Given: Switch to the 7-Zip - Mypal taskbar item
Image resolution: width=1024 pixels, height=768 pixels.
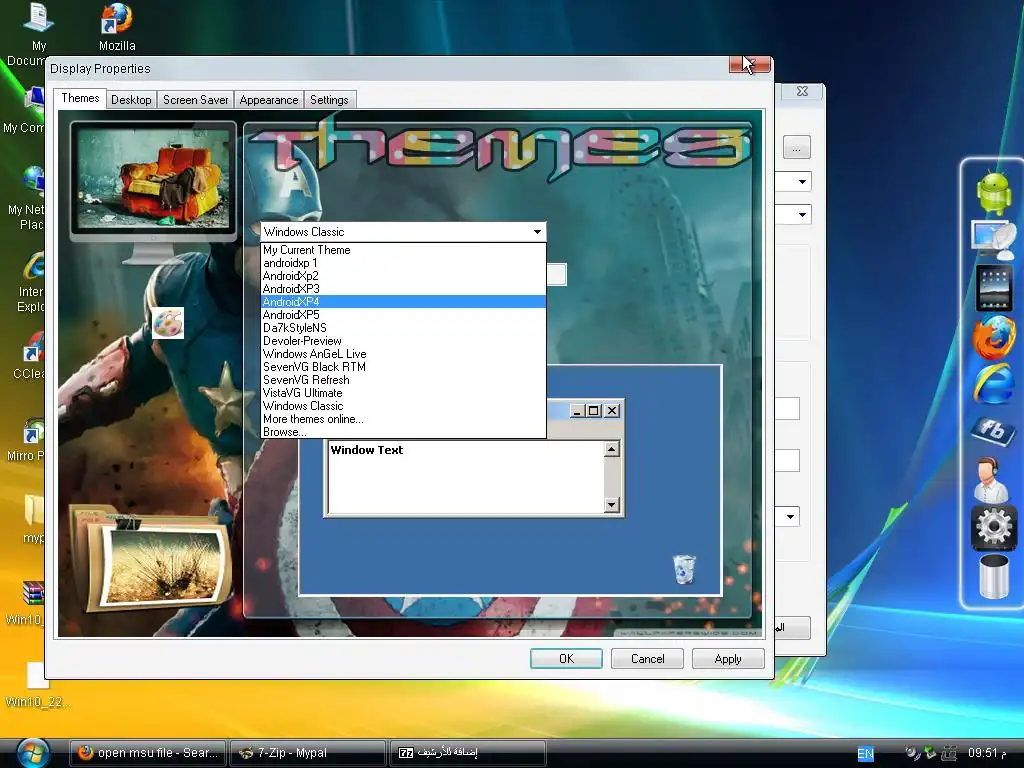Looking at the screenshot, I should coord(308,753).
